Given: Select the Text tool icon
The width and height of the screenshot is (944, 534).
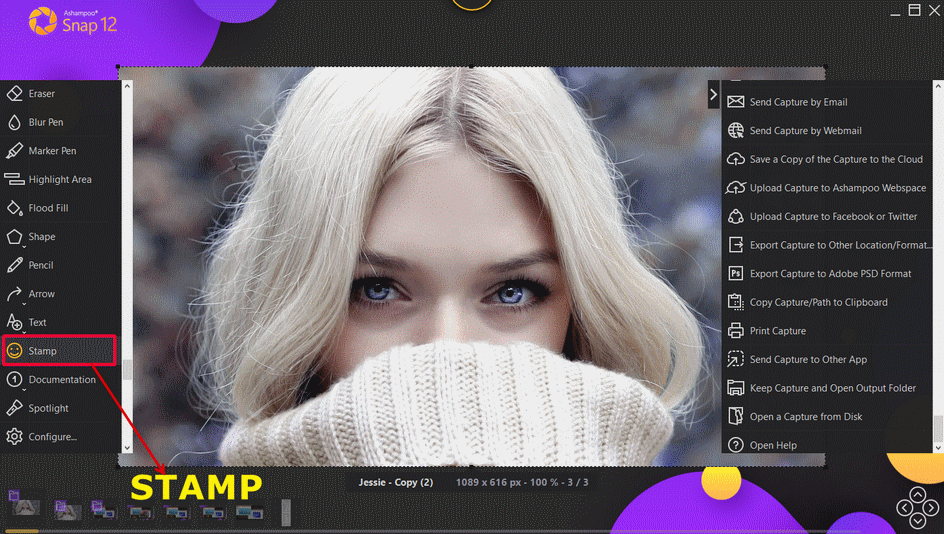Looking at the screenshot, I should 14,323.
